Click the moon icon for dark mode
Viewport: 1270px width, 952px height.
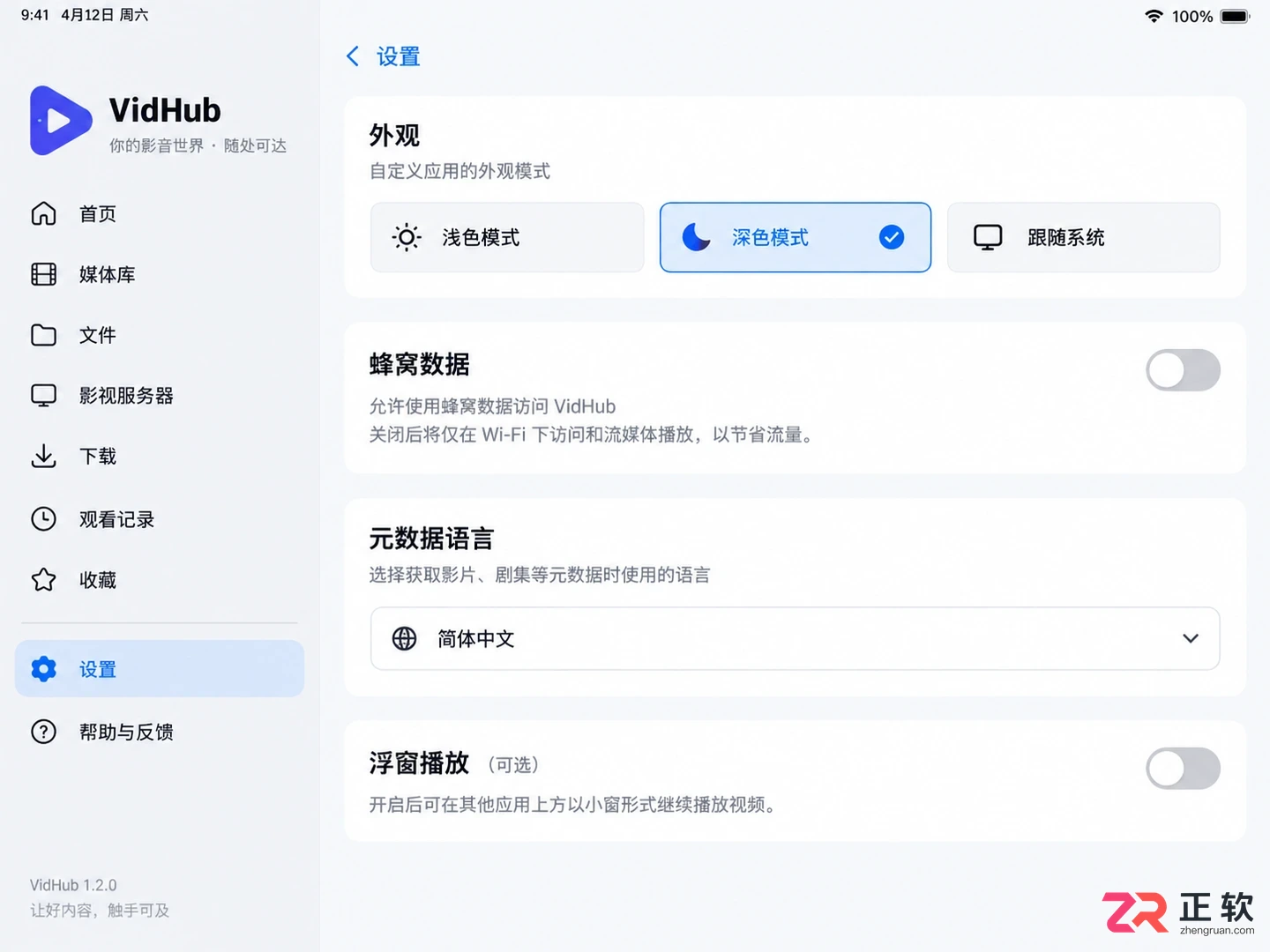[697, 237]
